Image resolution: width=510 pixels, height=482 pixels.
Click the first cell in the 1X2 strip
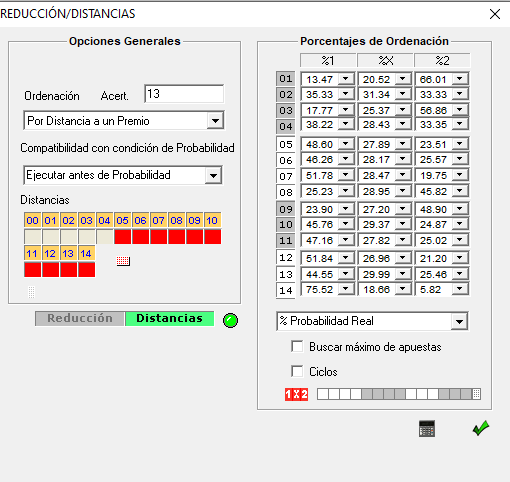(323, 394)
